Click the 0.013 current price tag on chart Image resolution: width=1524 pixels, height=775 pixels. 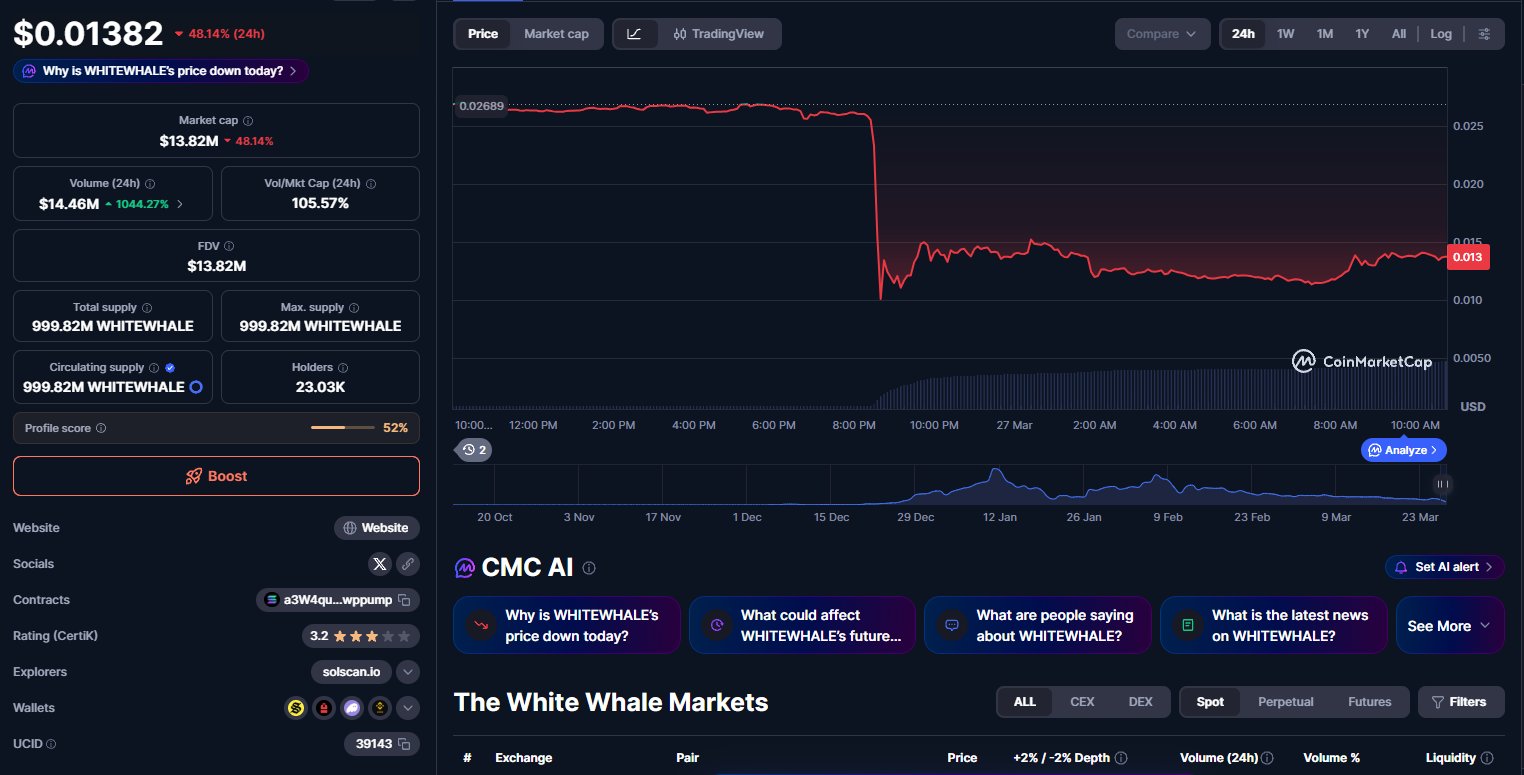(1468, 257)
